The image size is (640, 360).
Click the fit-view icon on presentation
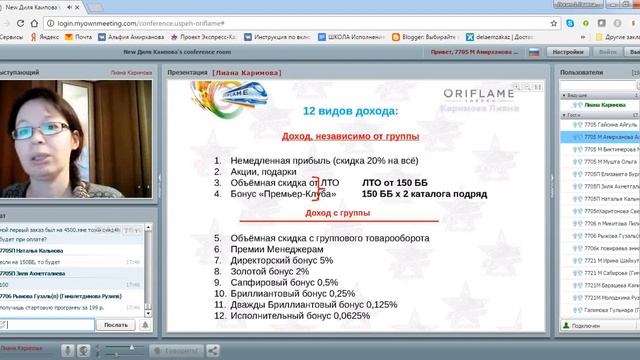pyautogui.click(x=538, y=87)
